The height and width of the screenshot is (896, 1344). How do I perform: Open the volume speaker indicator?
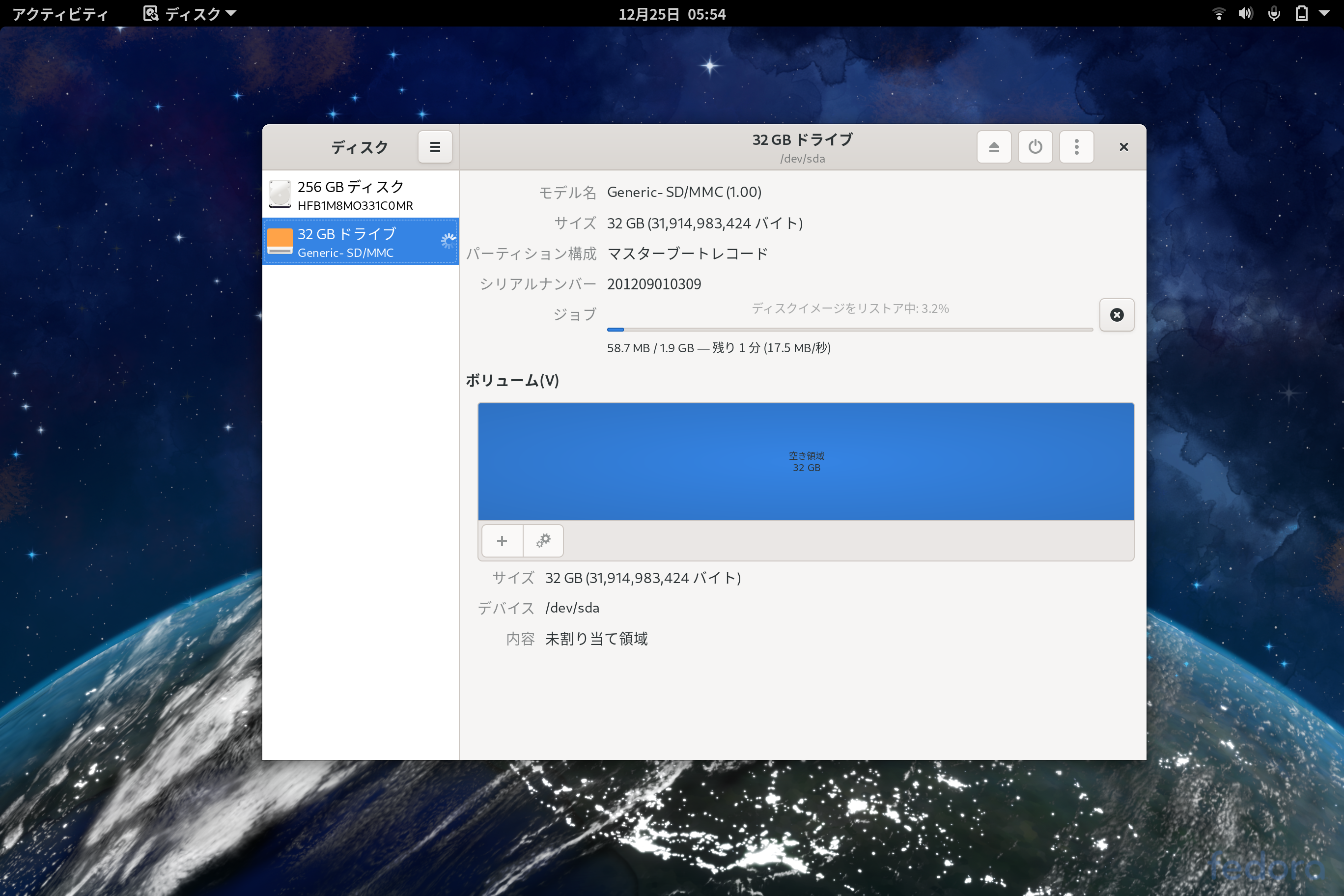[x=1245, y=14]
